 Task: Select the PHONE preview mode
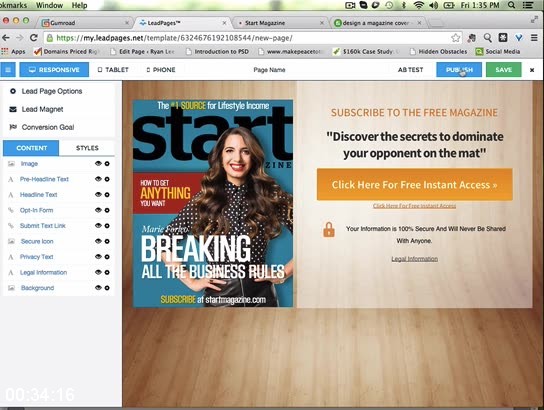pos(161,70)
